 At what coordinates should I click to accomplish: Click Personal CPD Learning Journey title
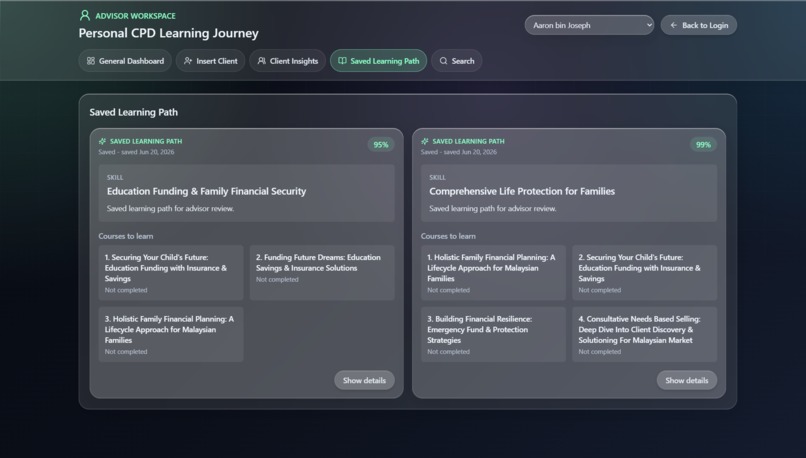pos(169,33)
